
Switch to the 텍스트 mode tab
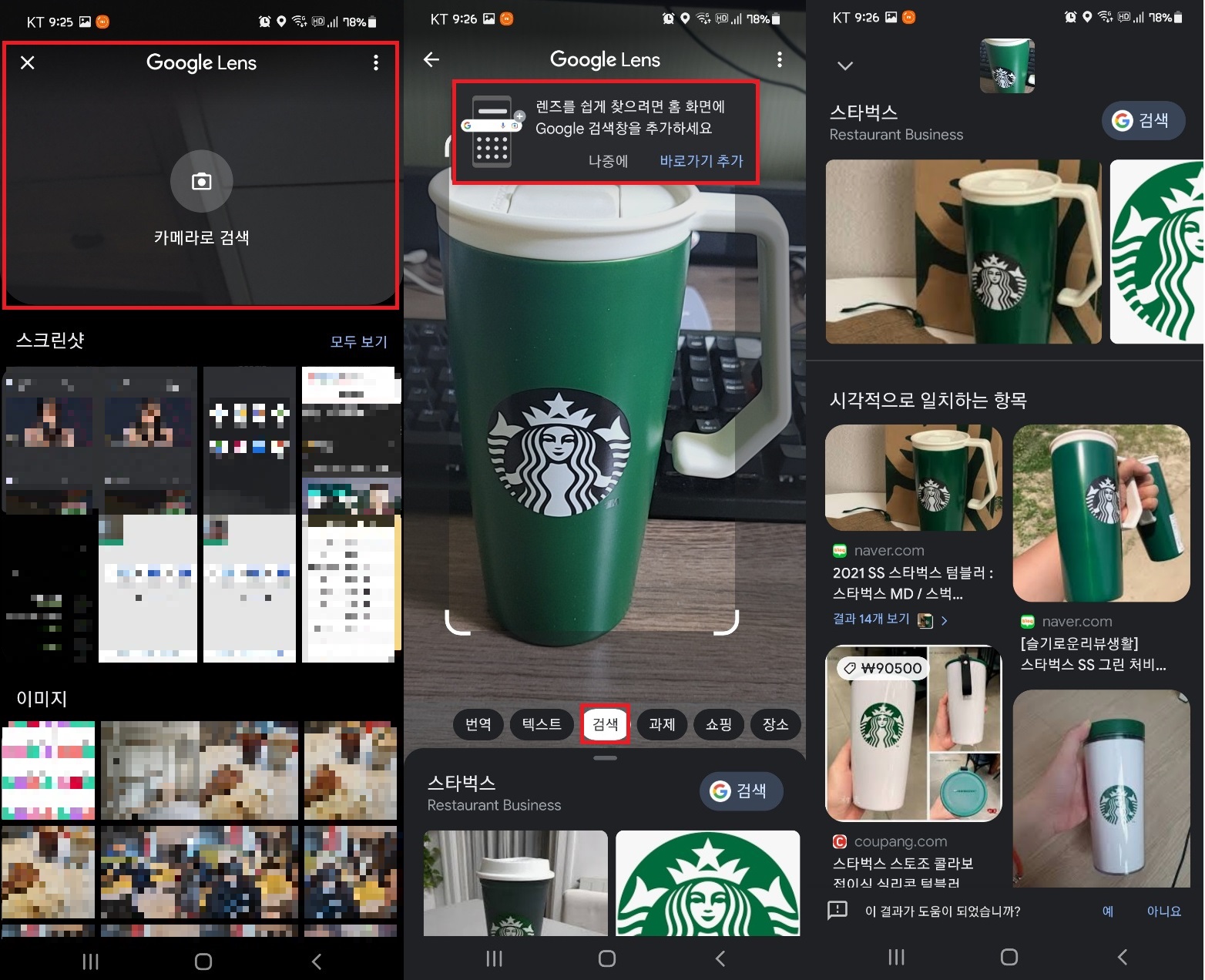[542, 724]
